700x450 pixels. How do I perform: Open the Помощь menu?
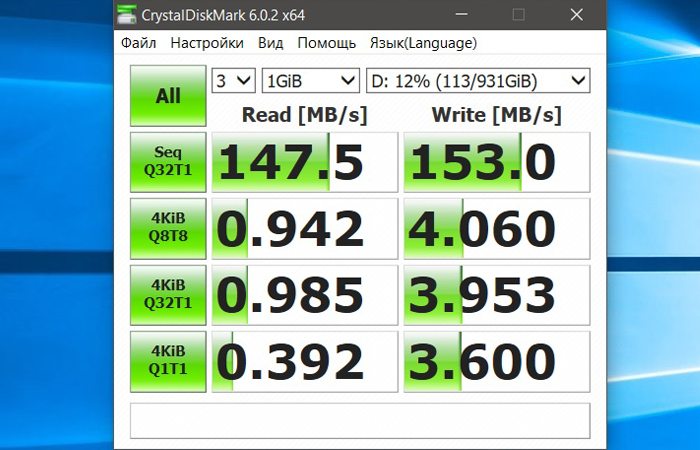tap(326, 43)
